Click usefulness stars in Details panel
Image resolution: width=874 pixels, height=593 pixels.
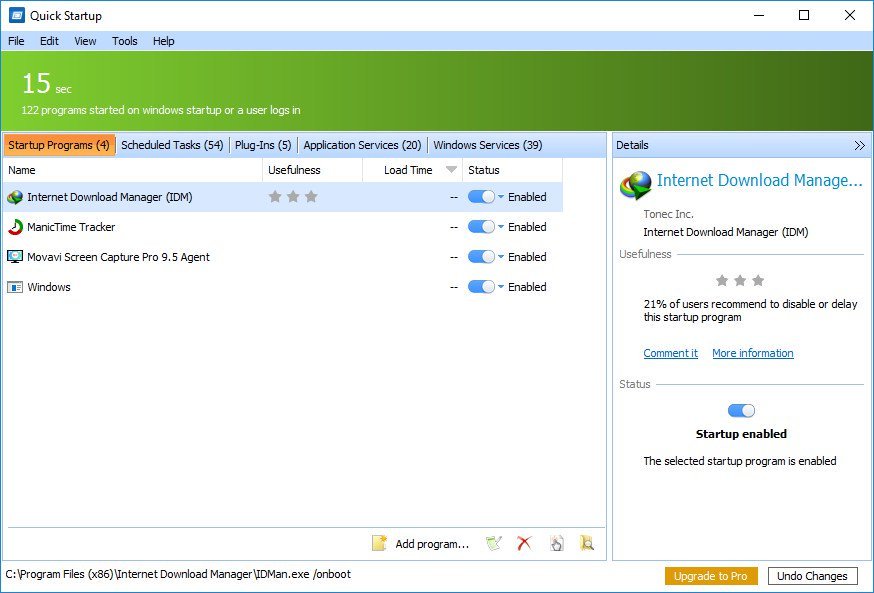tap(740, 280)
